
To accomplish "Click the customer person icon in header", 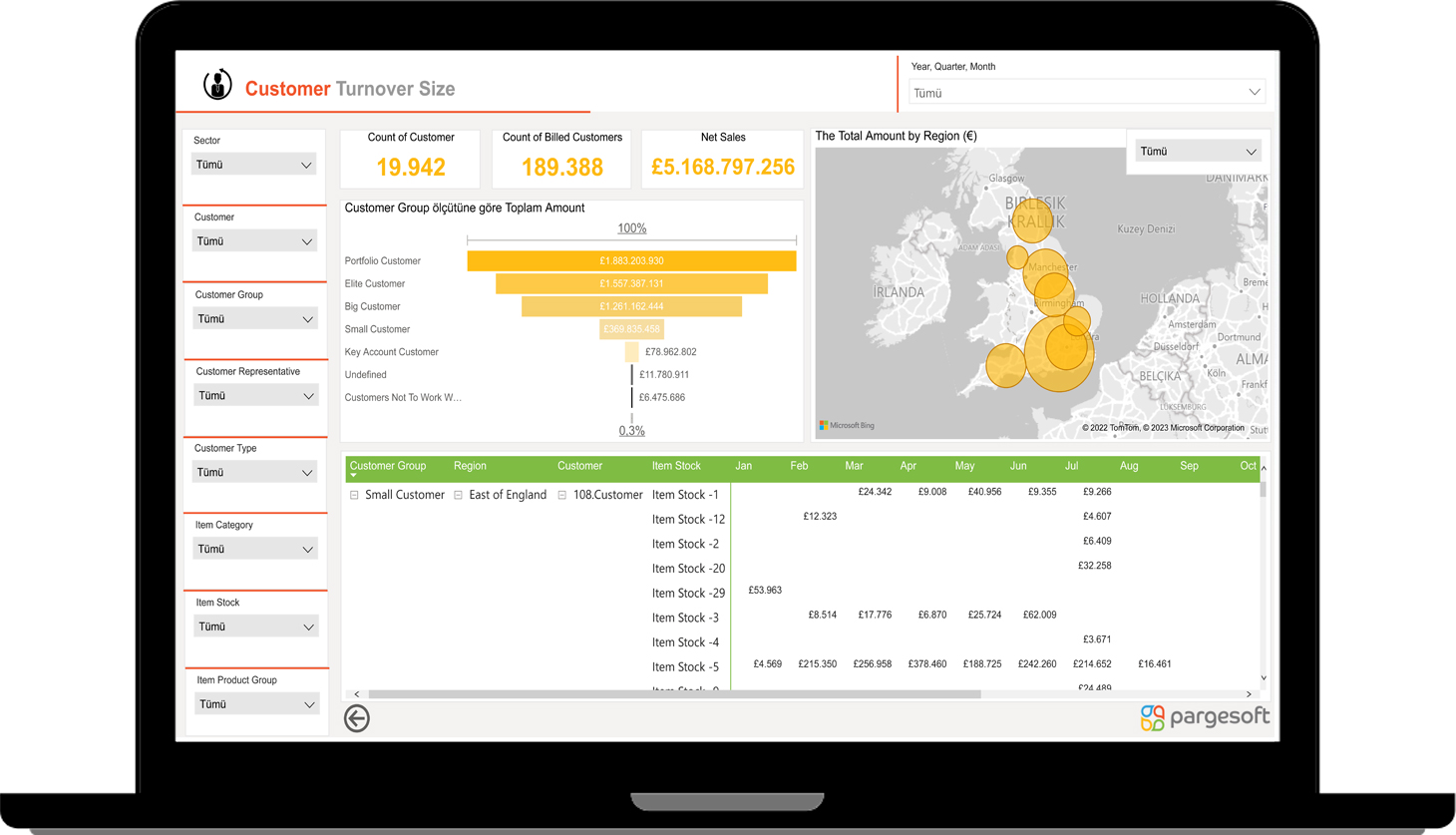I will click(217, 85).
